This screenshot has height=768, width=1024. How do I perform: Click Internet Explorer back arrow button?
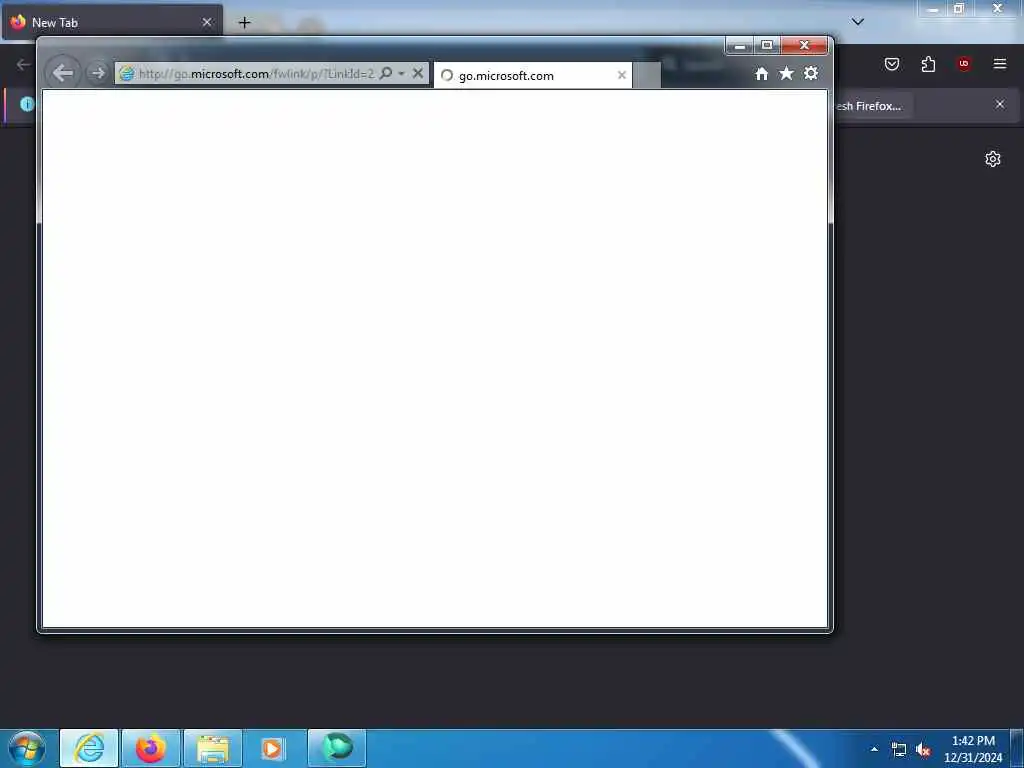point(63,72)
